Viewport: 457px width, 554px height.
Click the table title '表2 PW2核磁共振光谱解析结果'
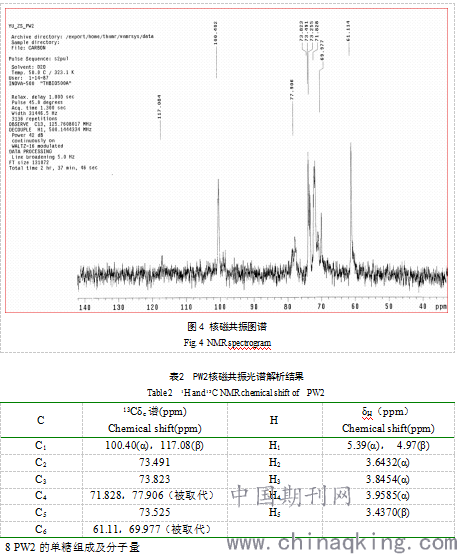click(236, 377)
